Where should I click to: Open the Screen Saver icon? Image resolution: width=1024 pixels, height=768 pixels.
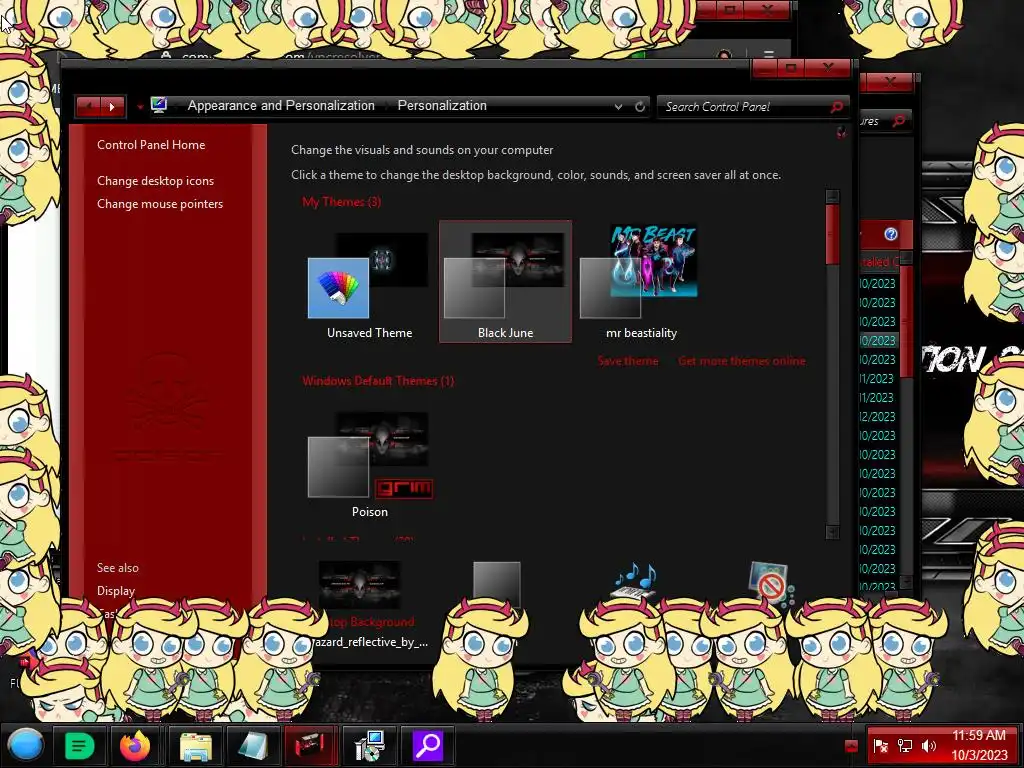click(771, 583)
